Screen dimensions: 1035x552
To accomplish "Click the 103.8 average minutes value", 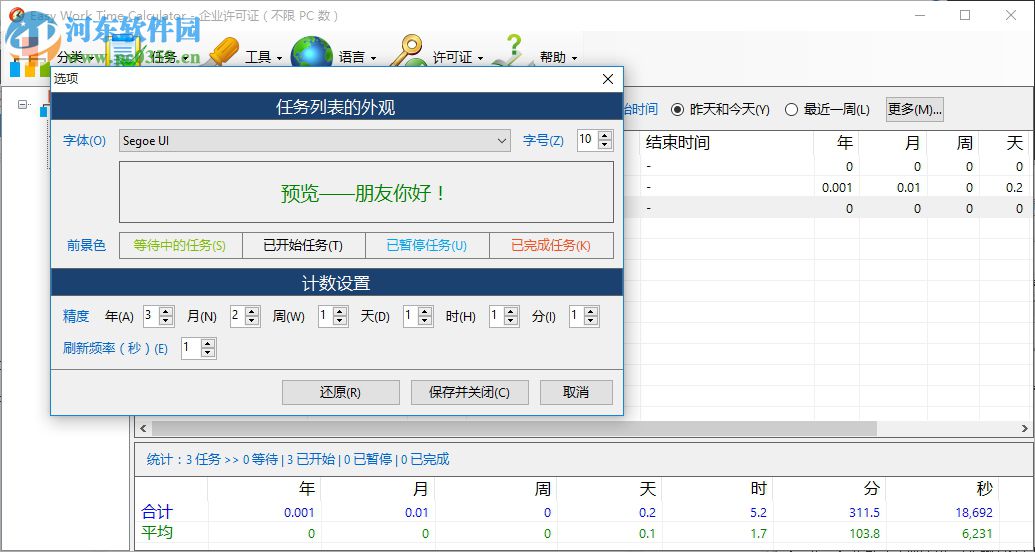I will [865, 534].
